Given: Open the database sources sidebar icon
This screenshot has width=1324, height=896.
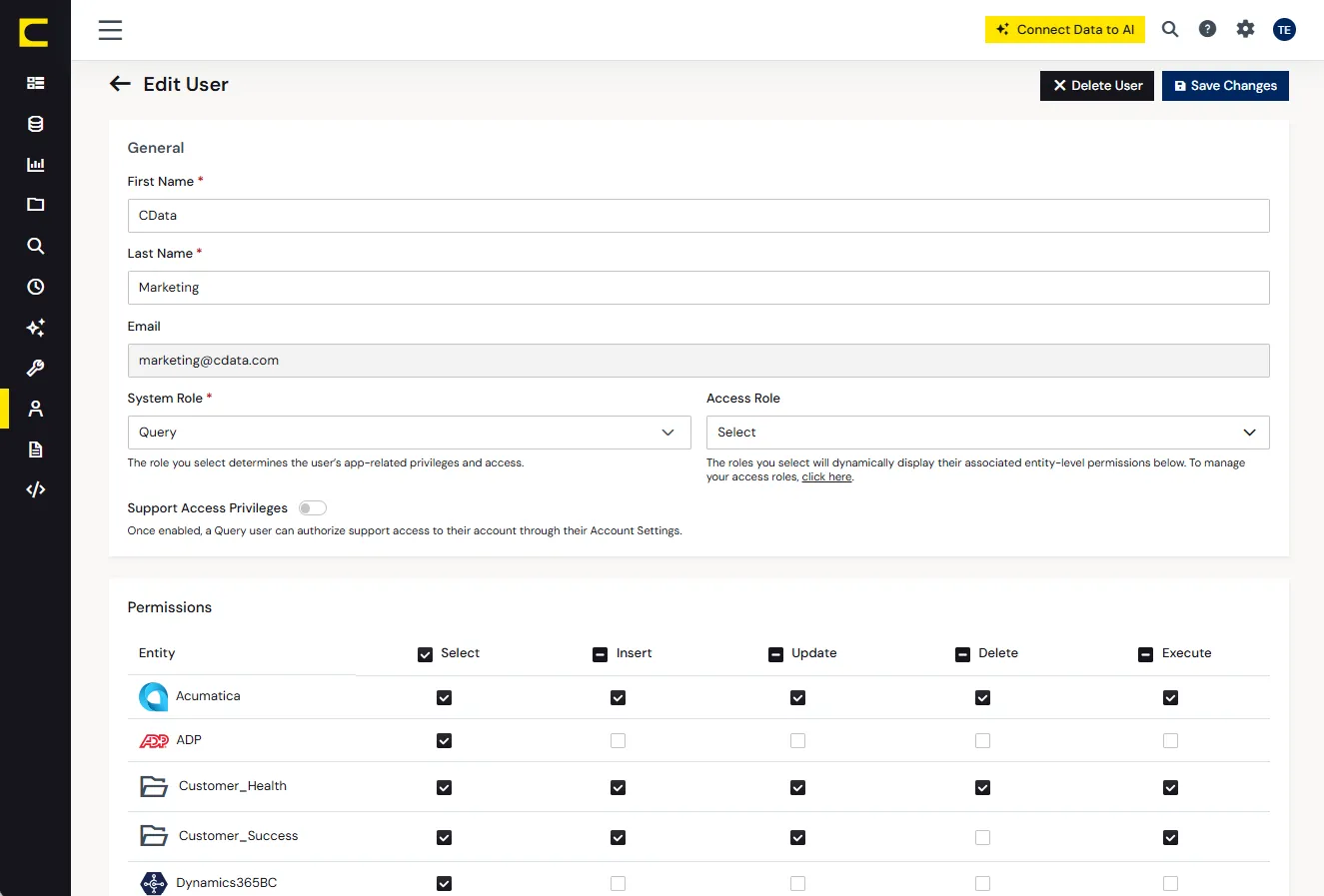Looking at the screenshot, I should (36, 124).
